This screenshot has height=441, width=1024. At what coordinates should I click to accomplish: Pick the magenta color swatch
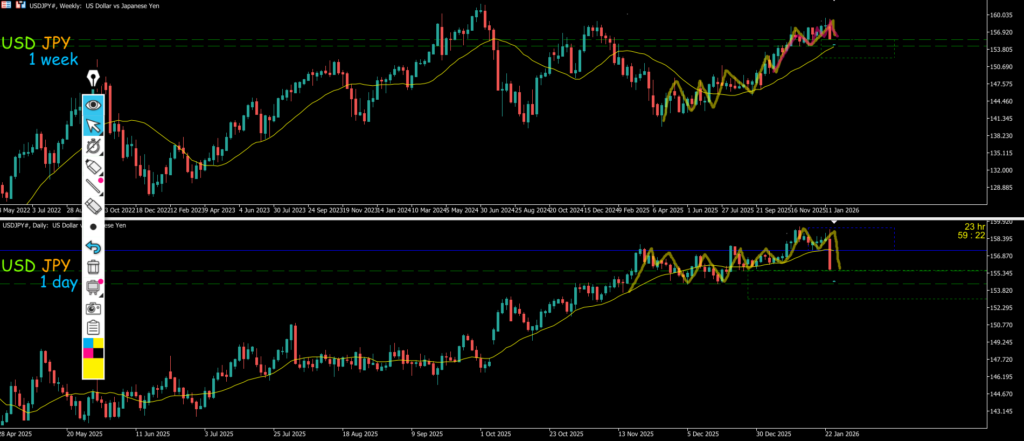coord(88,352)
